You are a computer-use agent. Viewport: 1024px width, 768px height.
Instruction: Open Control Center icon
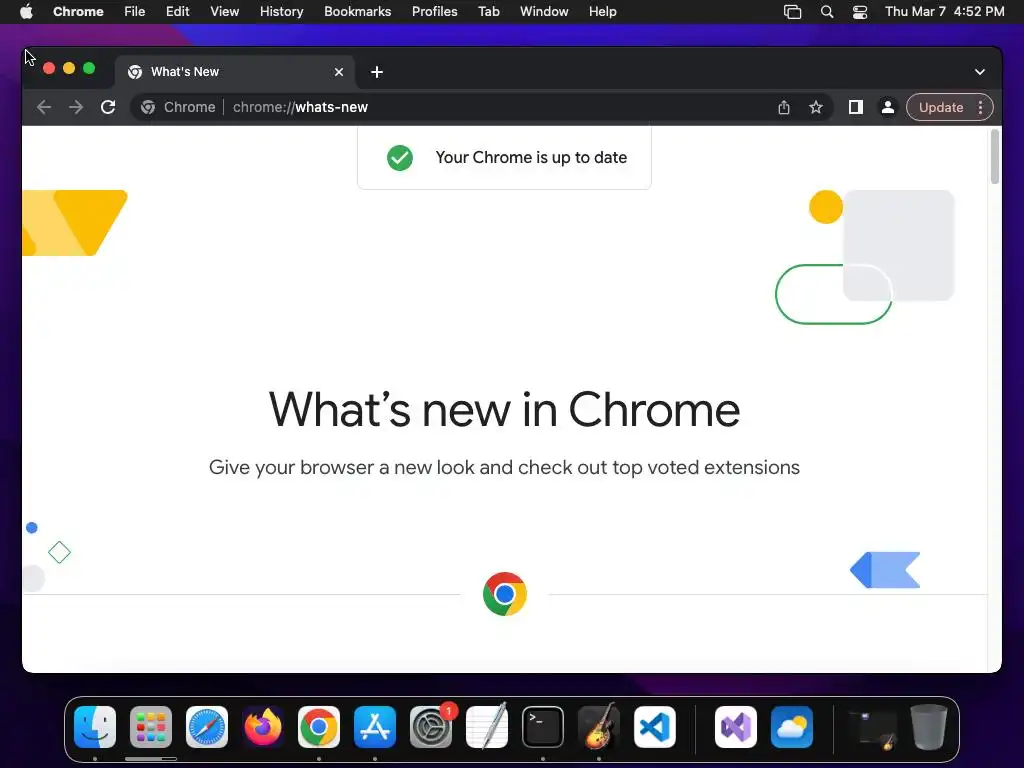(860, 12)
